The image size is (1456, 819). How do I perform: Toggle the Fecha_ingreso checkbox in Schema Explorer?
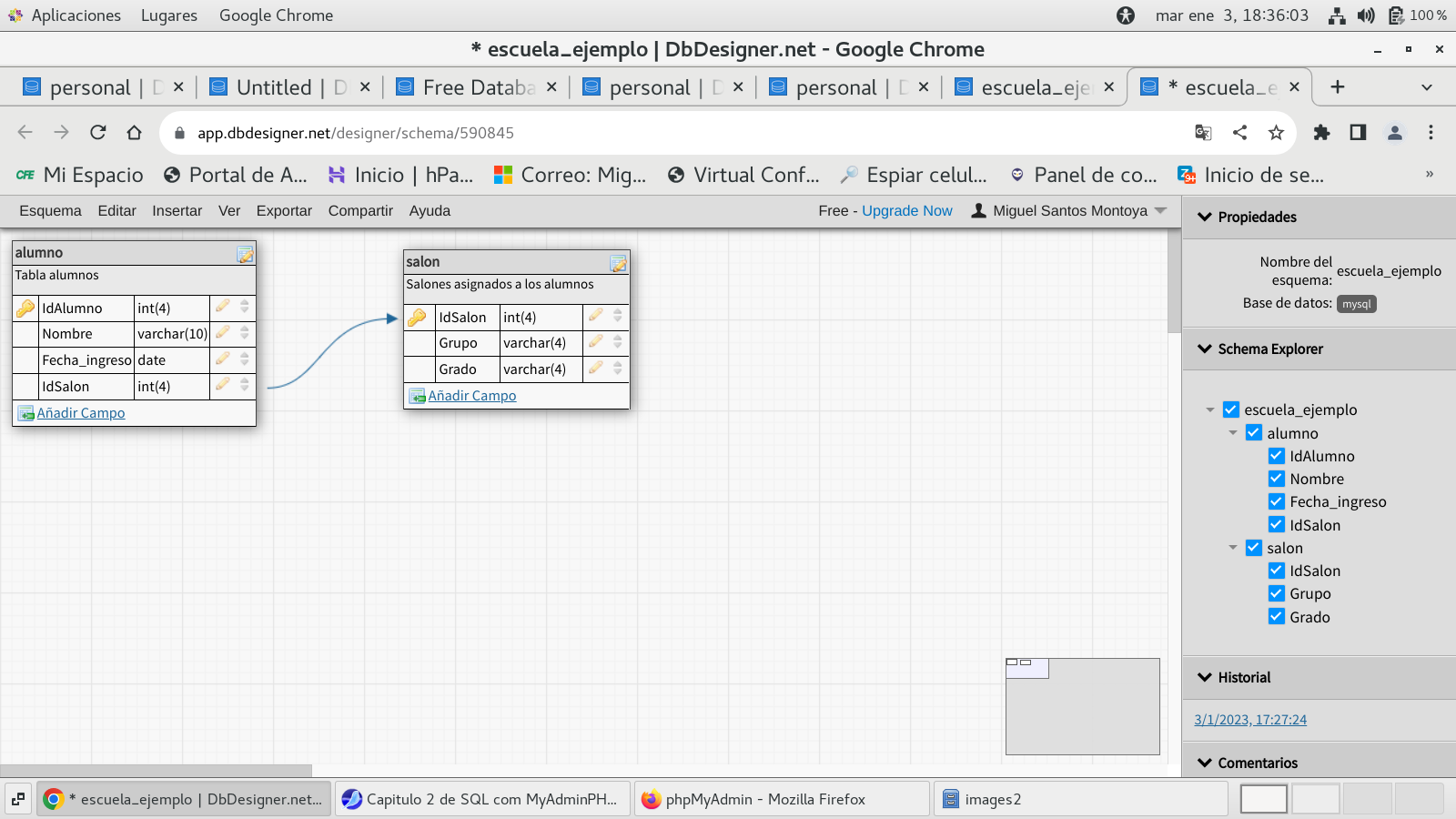click(1277, 501)
